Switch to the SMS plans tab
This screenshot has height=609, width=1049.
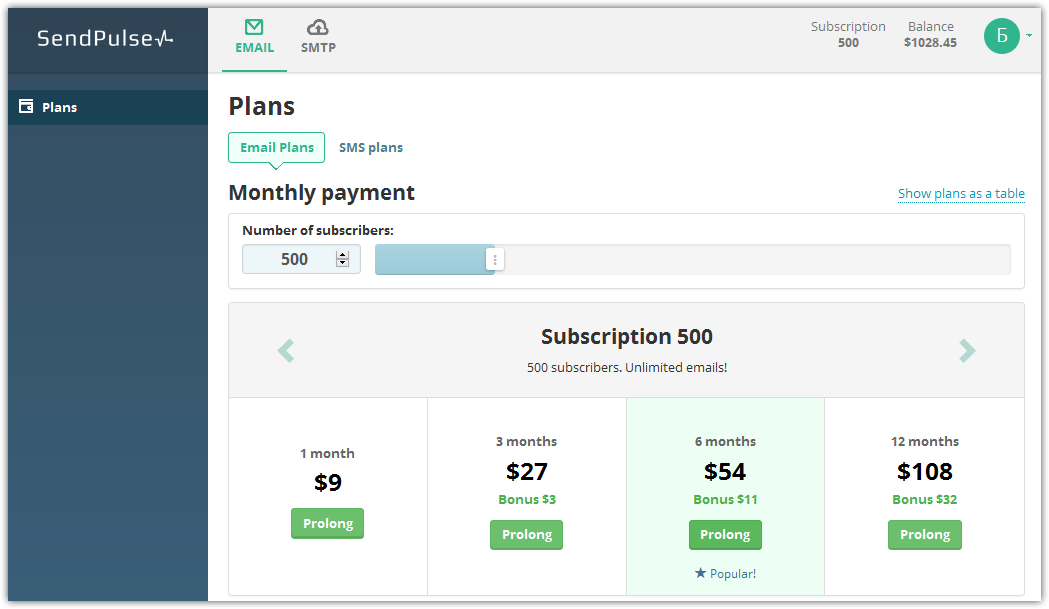371,147
